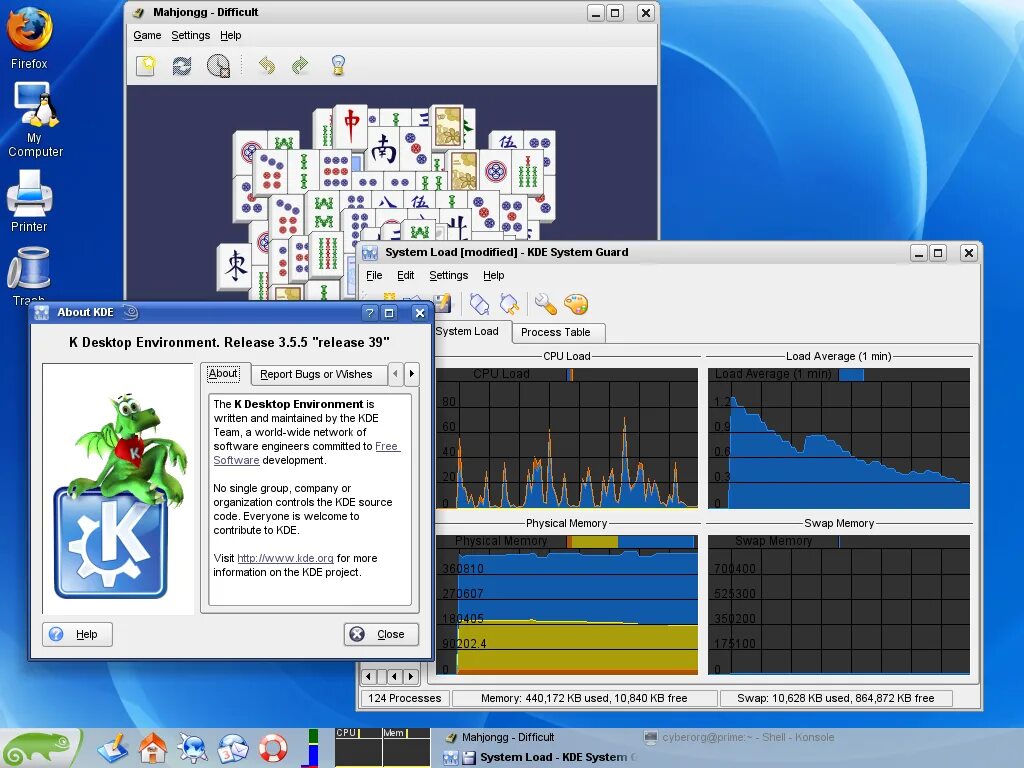Click the color palette style icon
This screenshot has height=768, width=1024.
[576, 304]
